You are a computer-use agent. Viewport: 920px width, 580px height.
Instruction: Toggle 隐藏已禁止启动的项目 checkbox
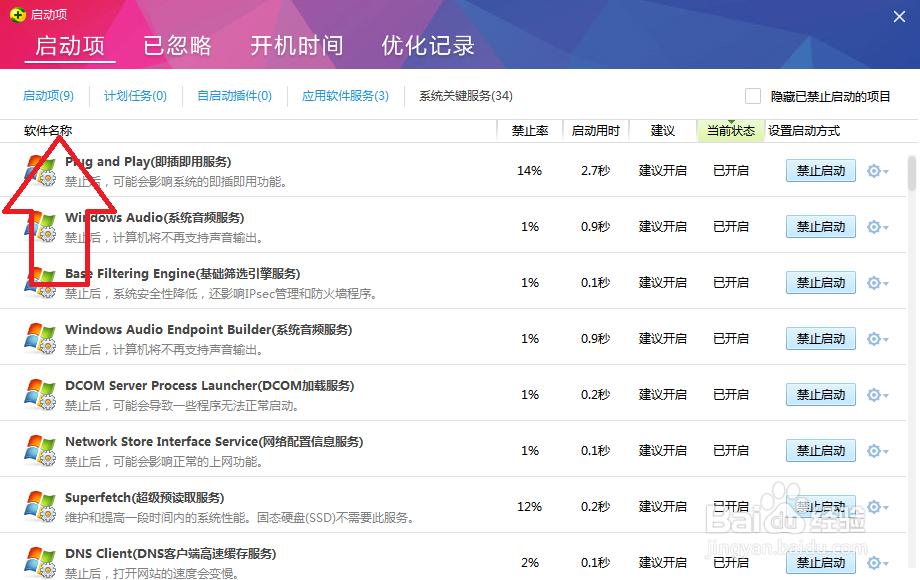[x=753, y=96]
